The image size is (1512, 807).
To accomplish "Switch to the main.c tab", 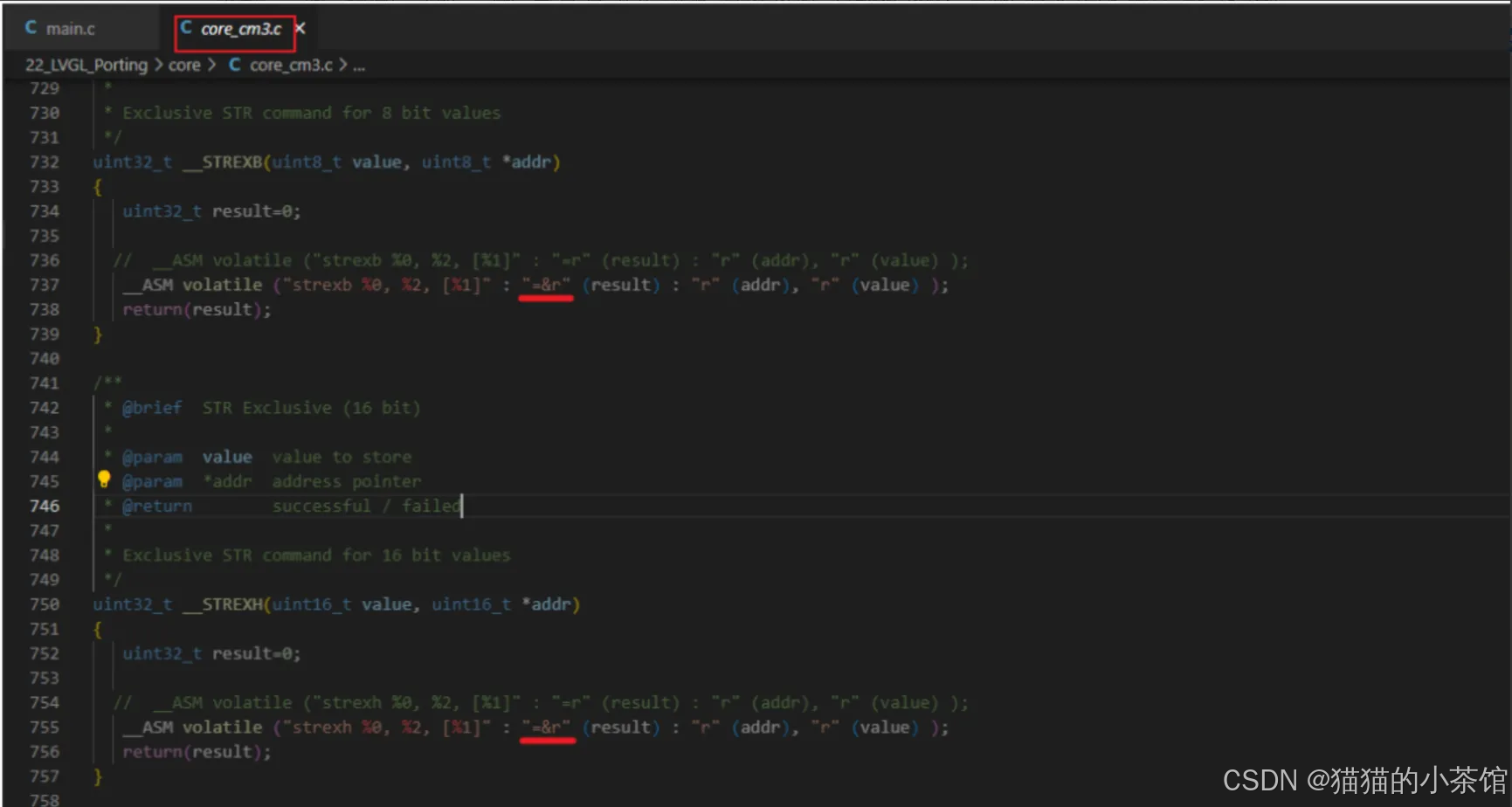I will [x=70, y=29].
